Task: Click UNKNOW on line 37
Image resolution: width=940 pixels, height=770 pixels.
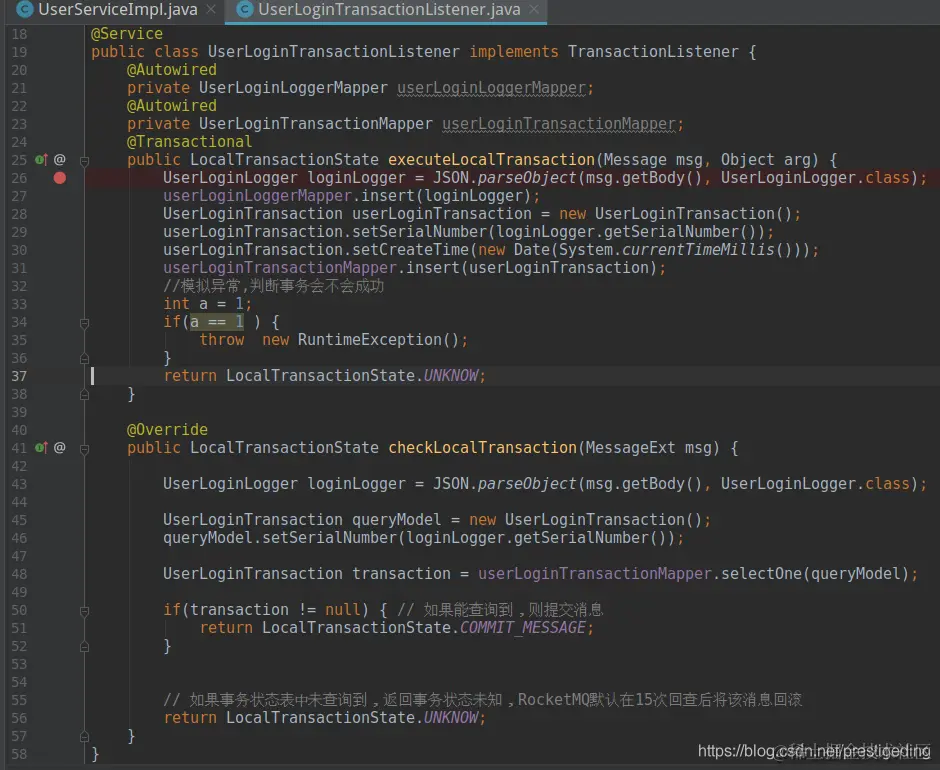Action: coord(451,376)
